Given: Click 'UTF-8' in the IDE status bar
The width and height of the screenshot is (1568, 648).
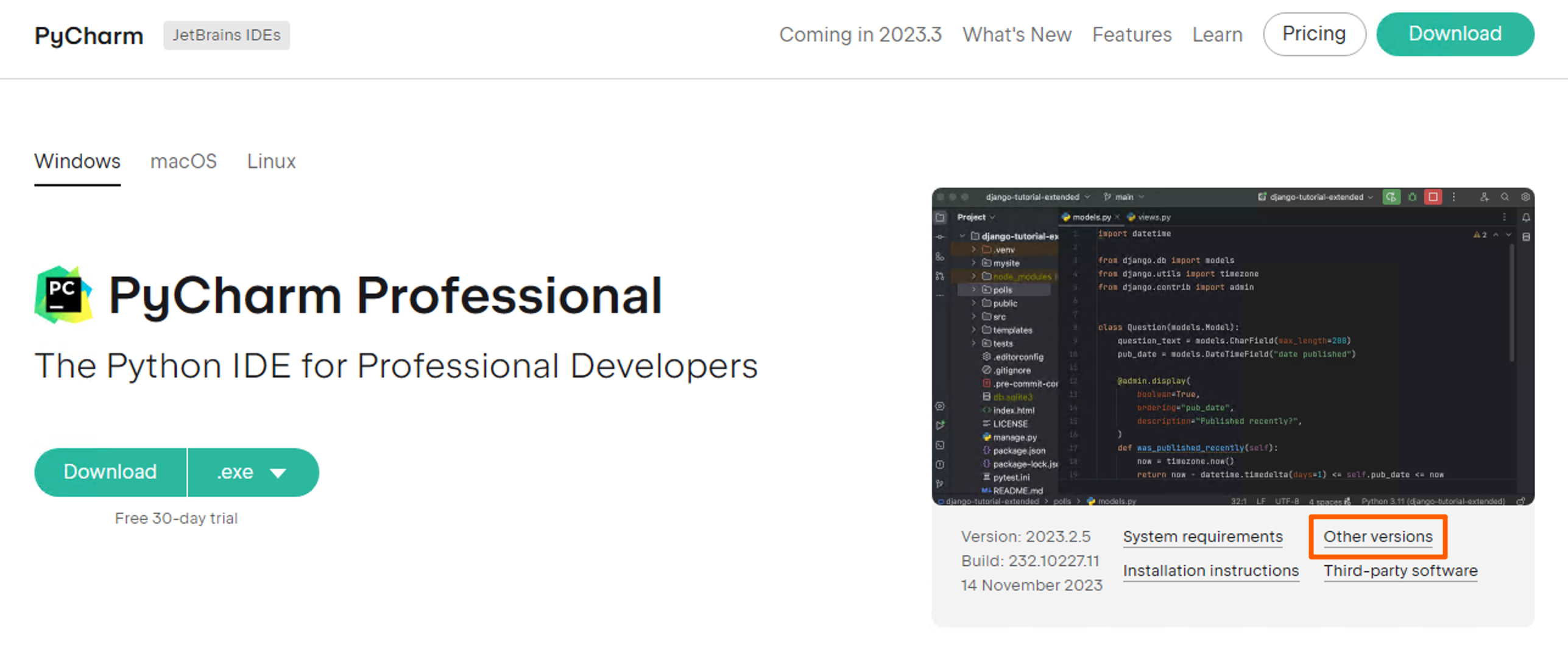Looking at the screenshot, I should click(1287, 501).
